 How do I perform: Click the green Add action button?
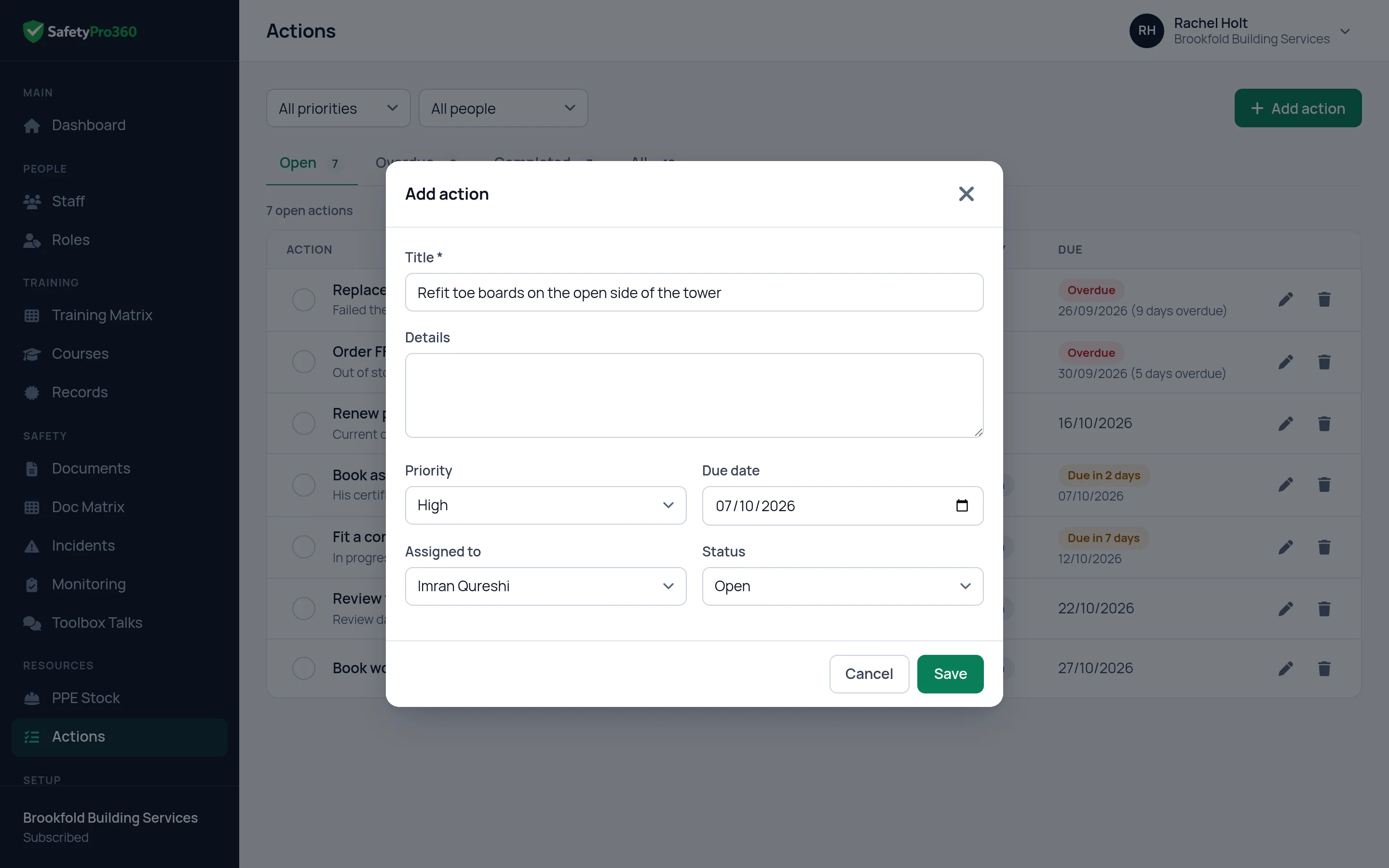point(1298,108)
